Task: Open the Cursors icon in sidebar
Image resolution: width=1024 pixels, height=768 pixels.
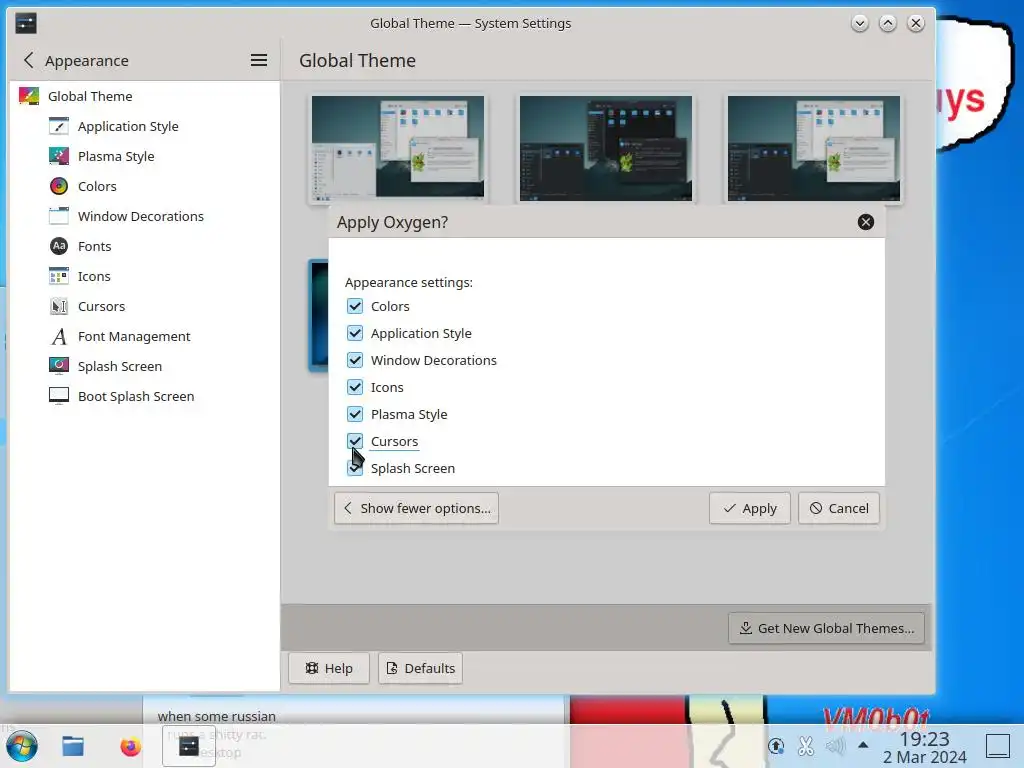Action: tap(59, 306)
